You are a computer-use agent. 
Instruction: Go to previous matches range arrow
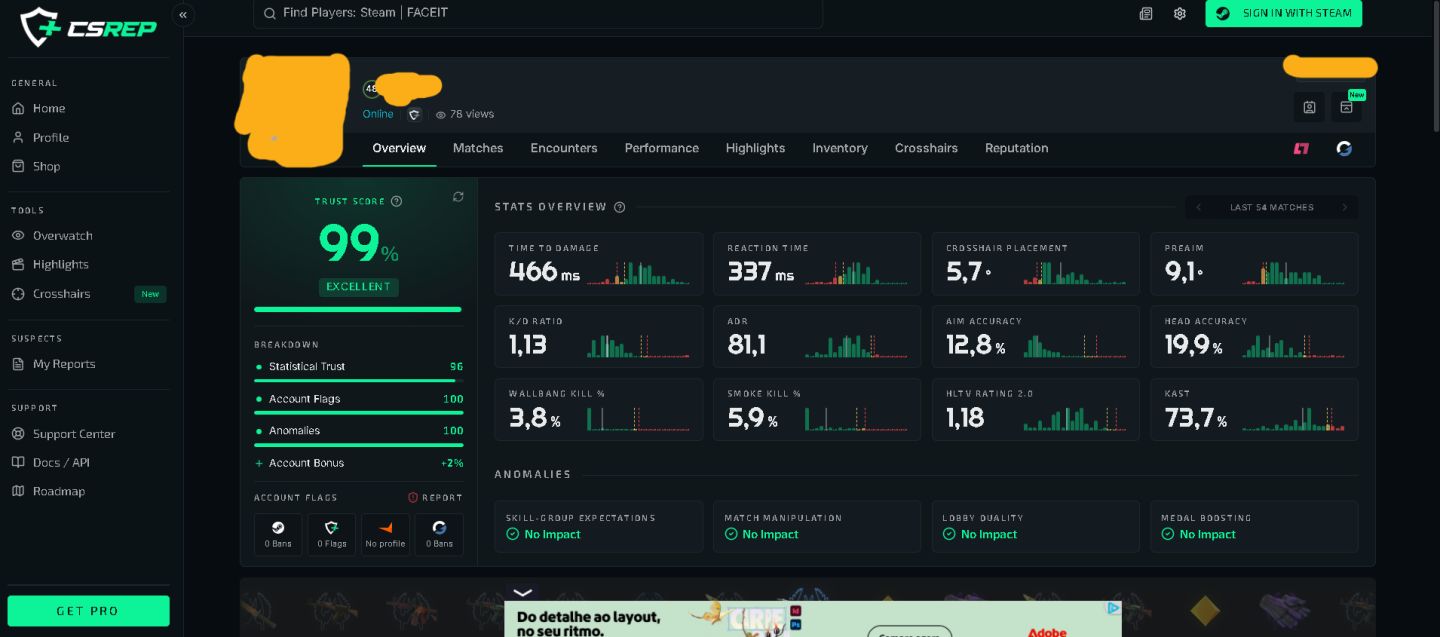click(x=1199, y=207)
